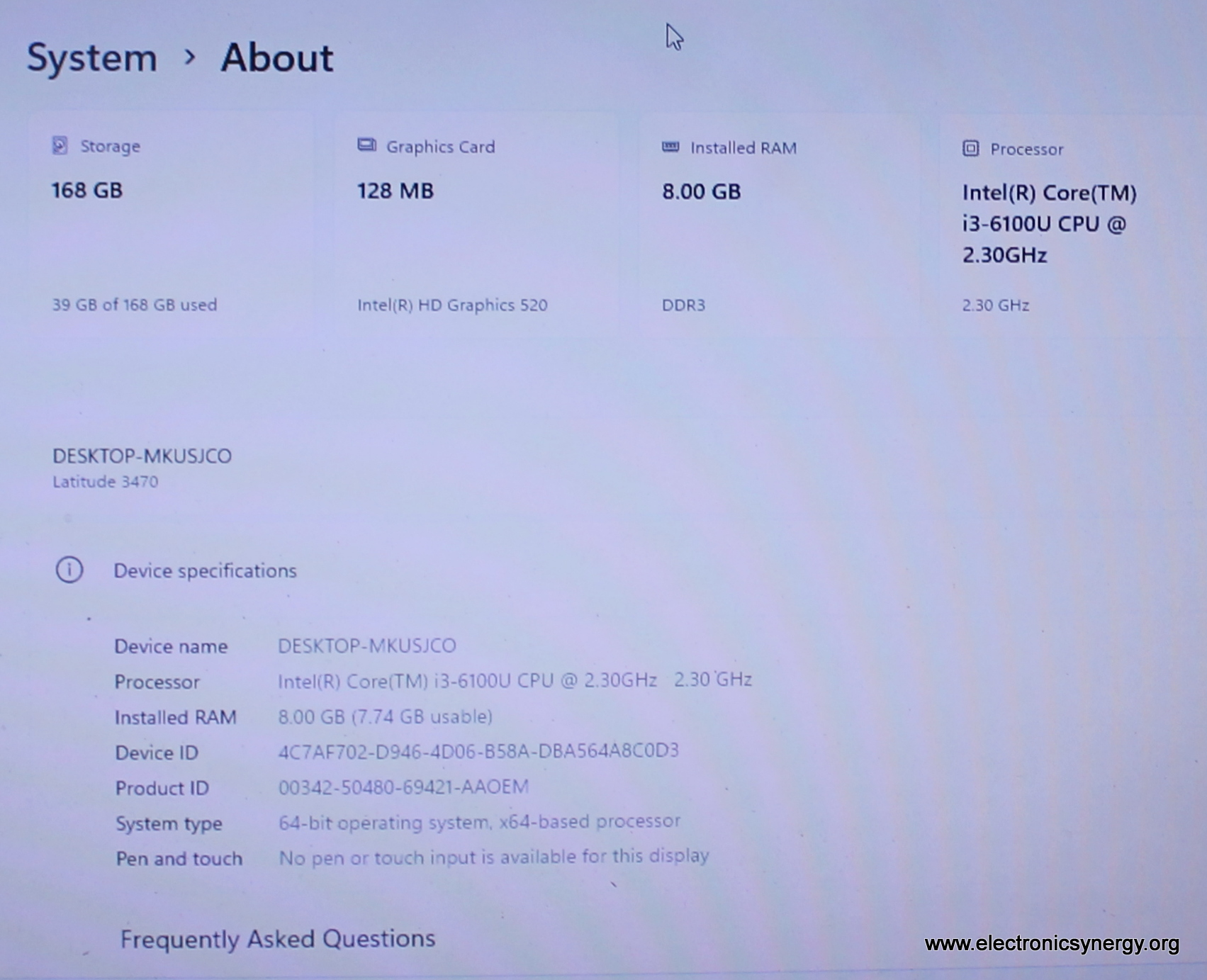Click the Graphics Card icon

coord(366,146)
